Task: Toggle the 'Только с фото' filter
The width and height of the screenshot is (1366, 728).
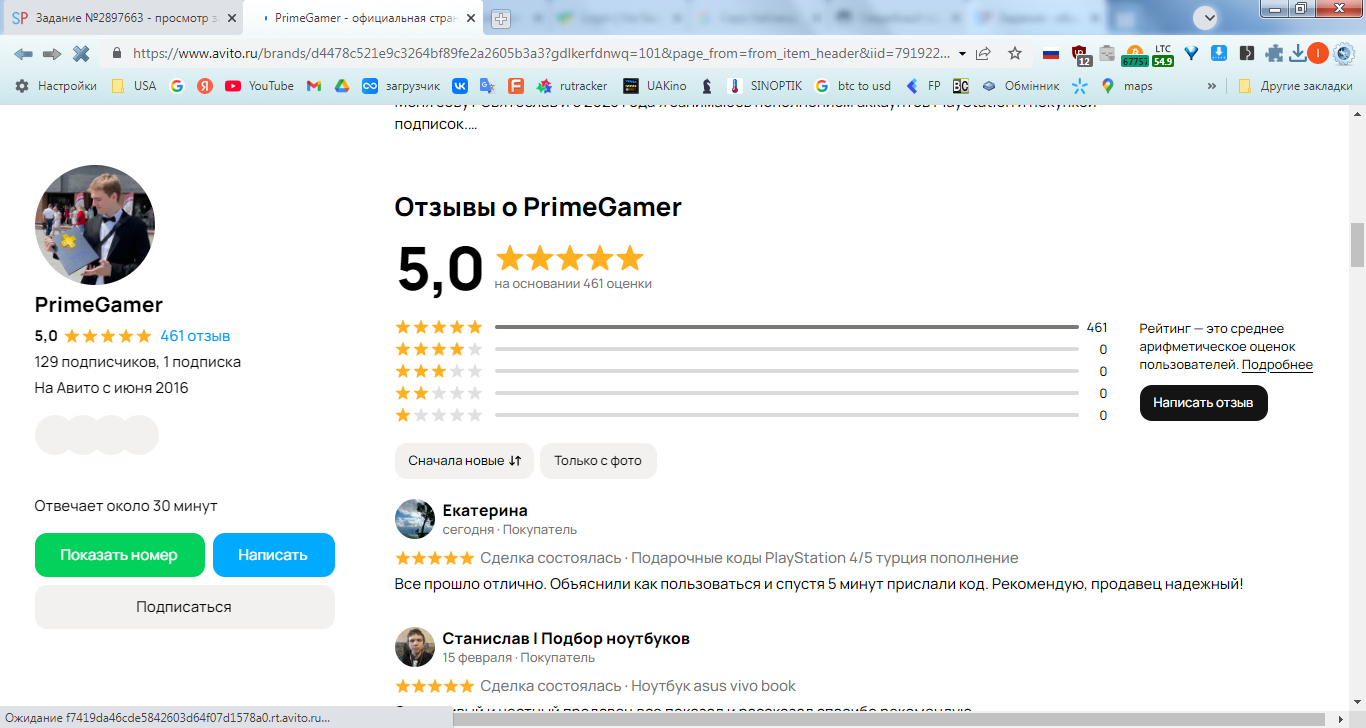Action: (598, 461)
